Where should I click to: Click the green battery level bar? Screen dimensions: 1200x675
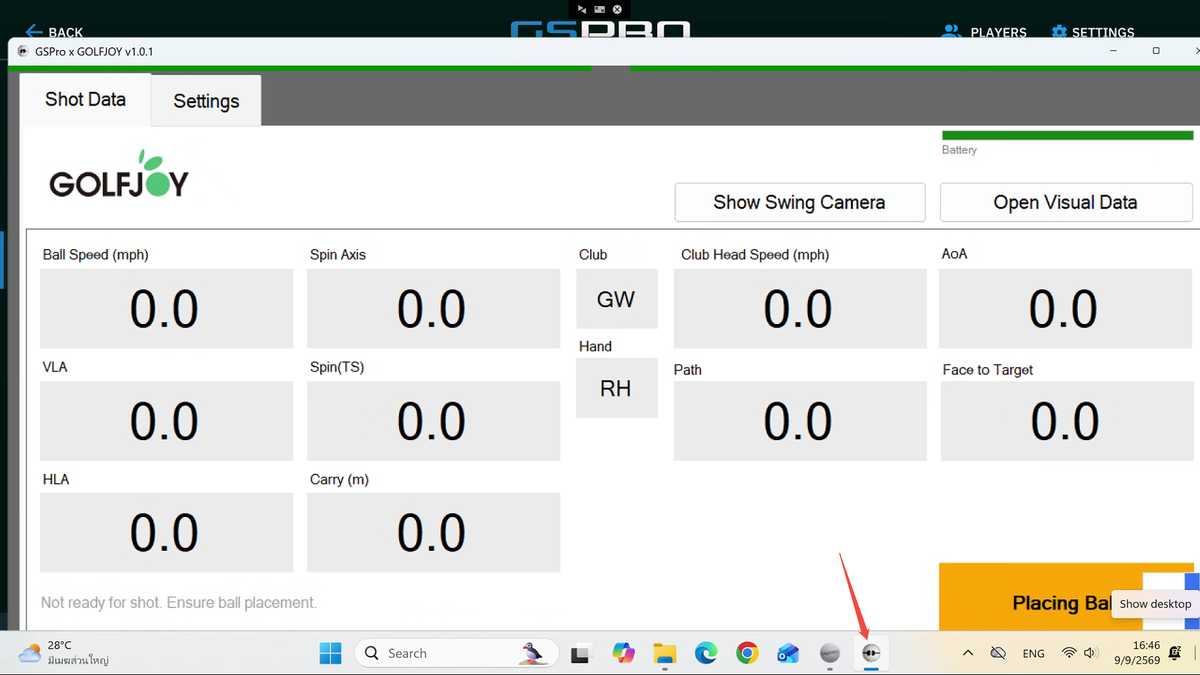coord(1067,135)
